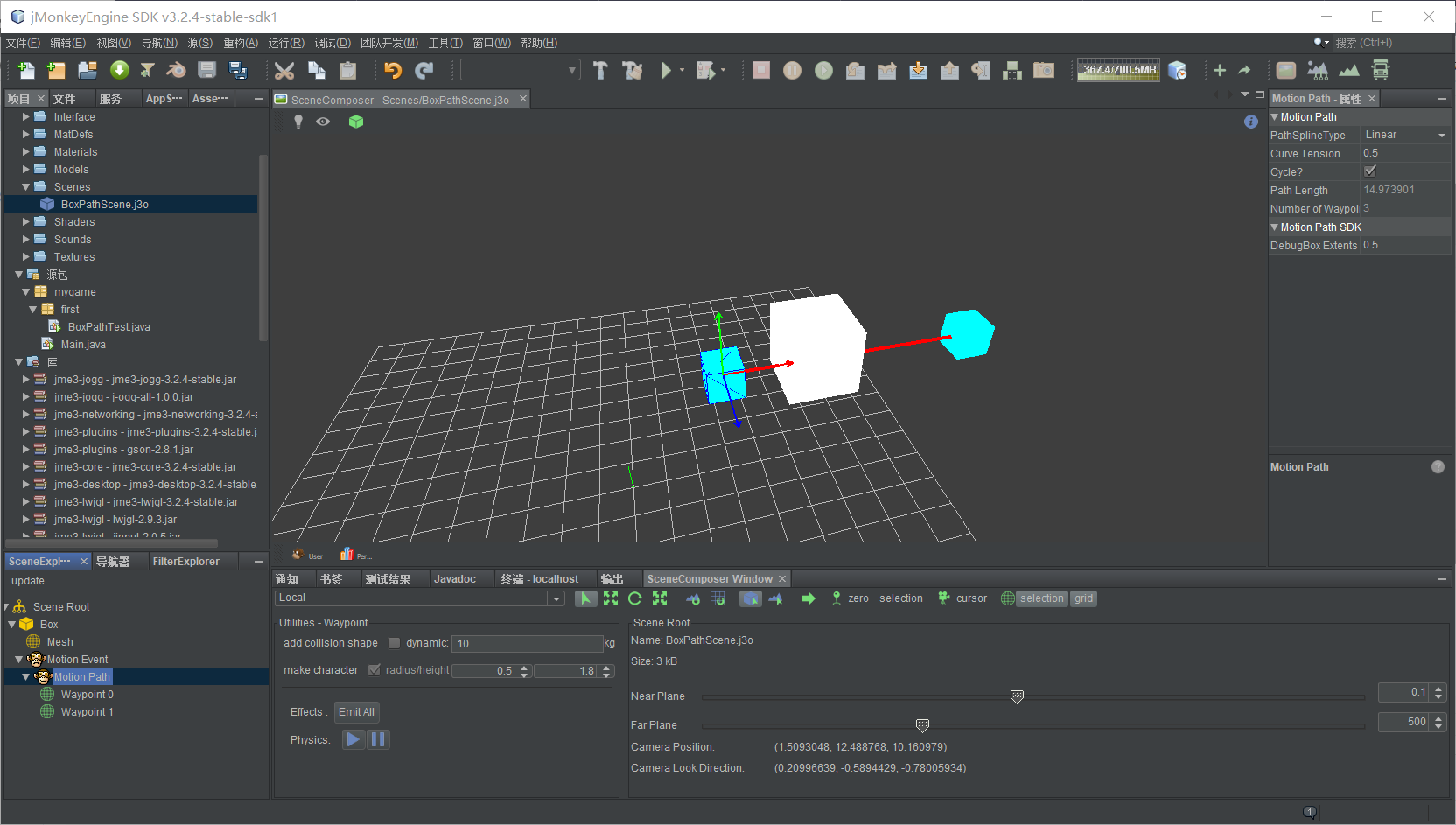The height and width of the screenshot is (825, 1456).
Task: Click the dynamic mass input field
Action: [527, 643]
